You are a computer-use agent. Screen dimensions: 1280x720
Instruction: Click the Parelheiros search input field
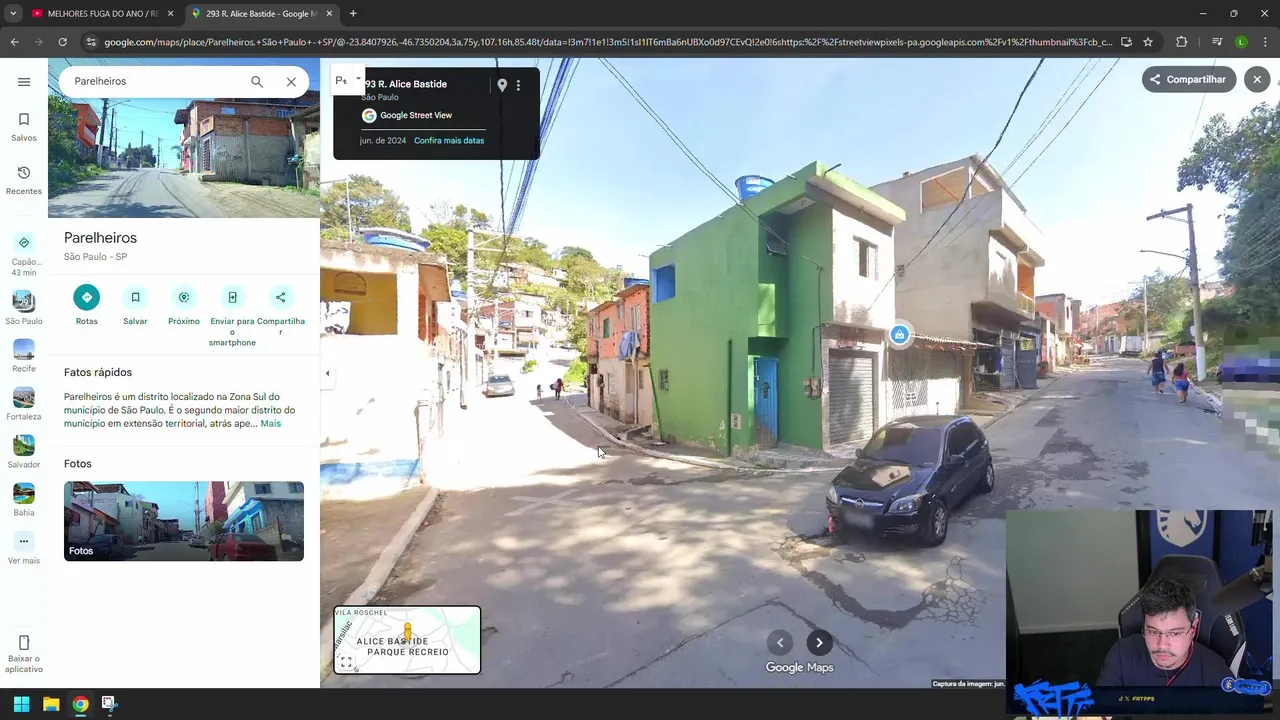coord(155,82)
